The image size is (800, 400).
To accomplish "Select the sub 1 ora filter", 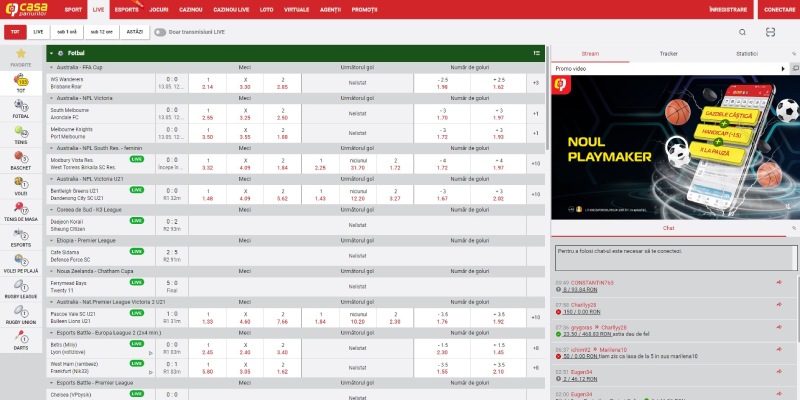I will coord(67,32).
